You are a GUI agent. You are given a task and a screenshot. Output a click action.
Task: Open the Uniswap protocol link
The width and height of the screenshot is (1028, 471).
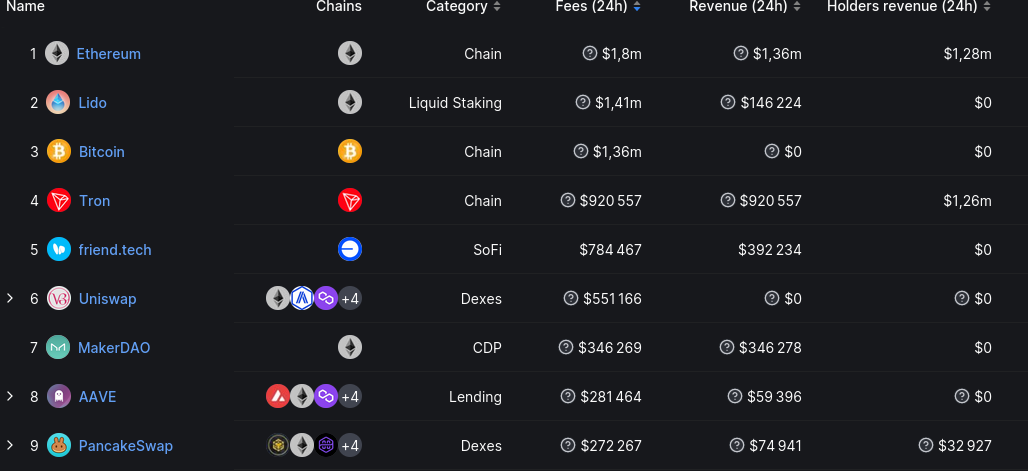coord(107,299)
